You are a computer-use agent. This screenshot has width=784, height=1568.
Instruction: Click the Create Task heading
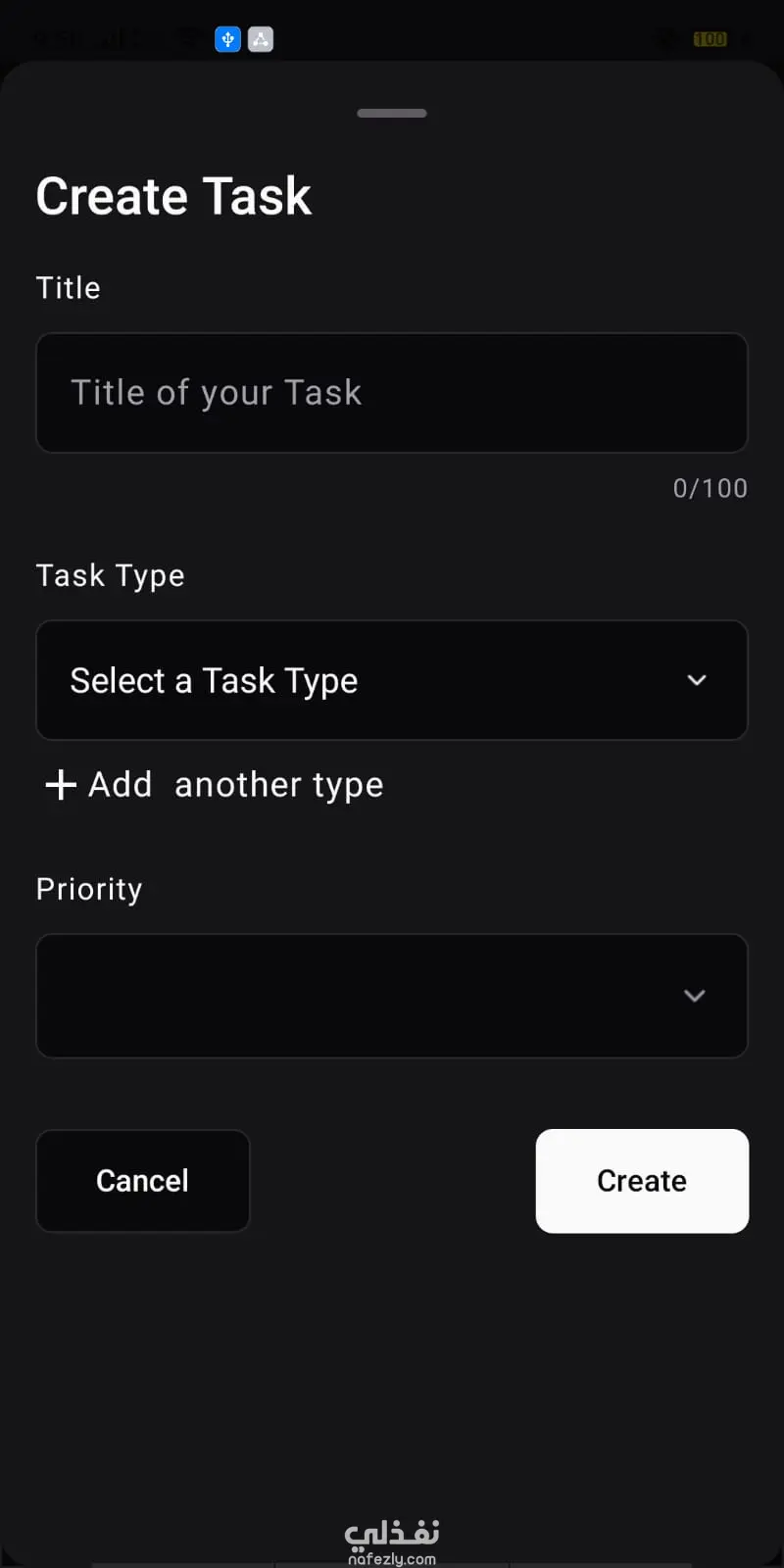[173, 196]
